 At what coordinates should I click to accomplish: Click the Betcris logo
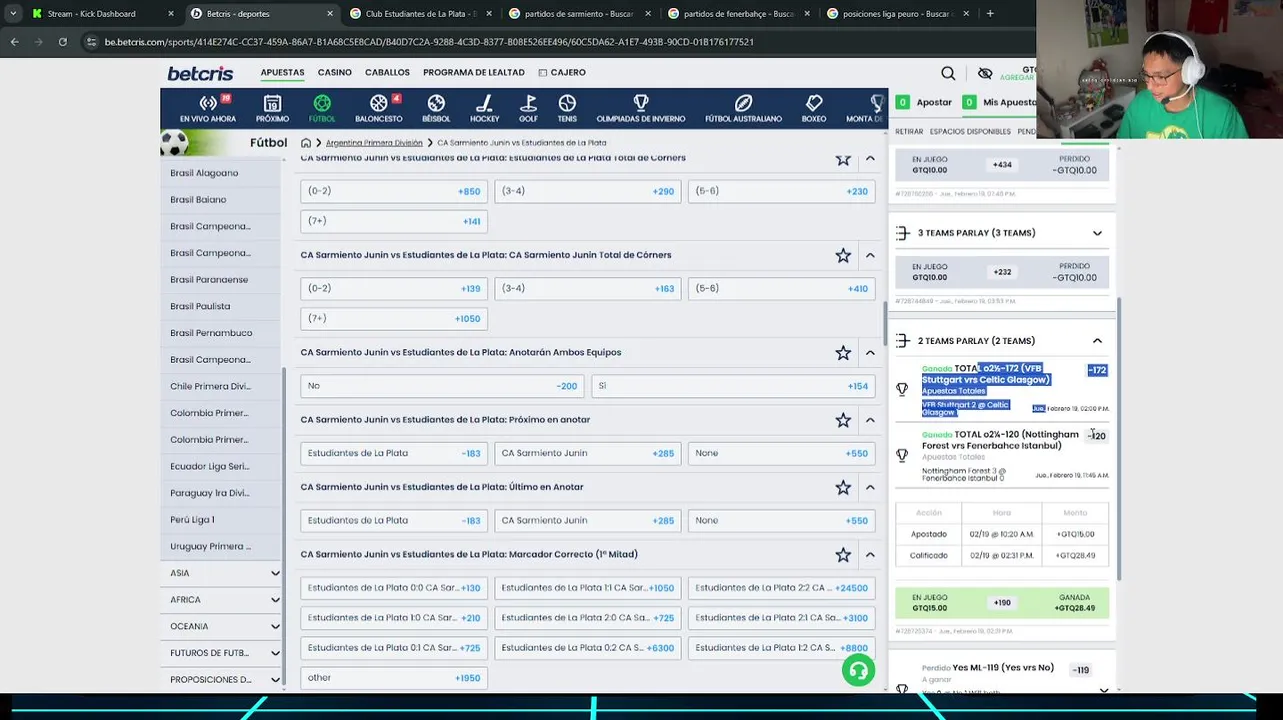click(200, 73)
